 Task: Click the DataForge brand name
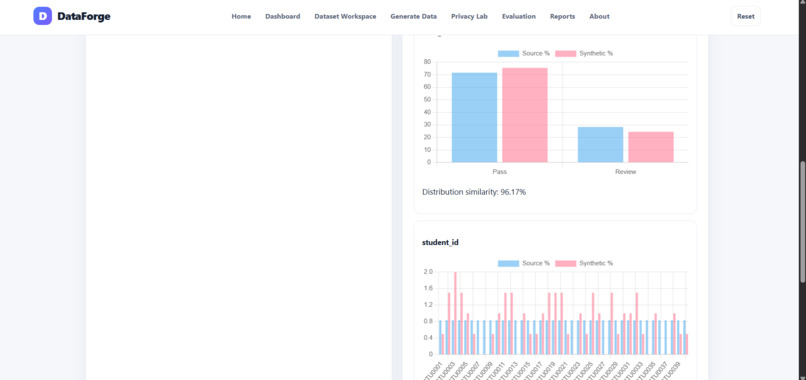tap(84, 16)
